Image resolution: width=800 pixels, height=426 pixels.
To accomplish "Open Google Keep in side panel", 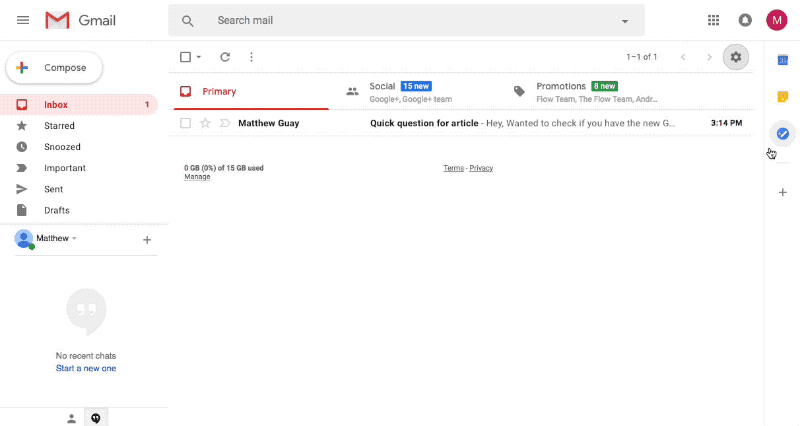I will pos(783,97).
